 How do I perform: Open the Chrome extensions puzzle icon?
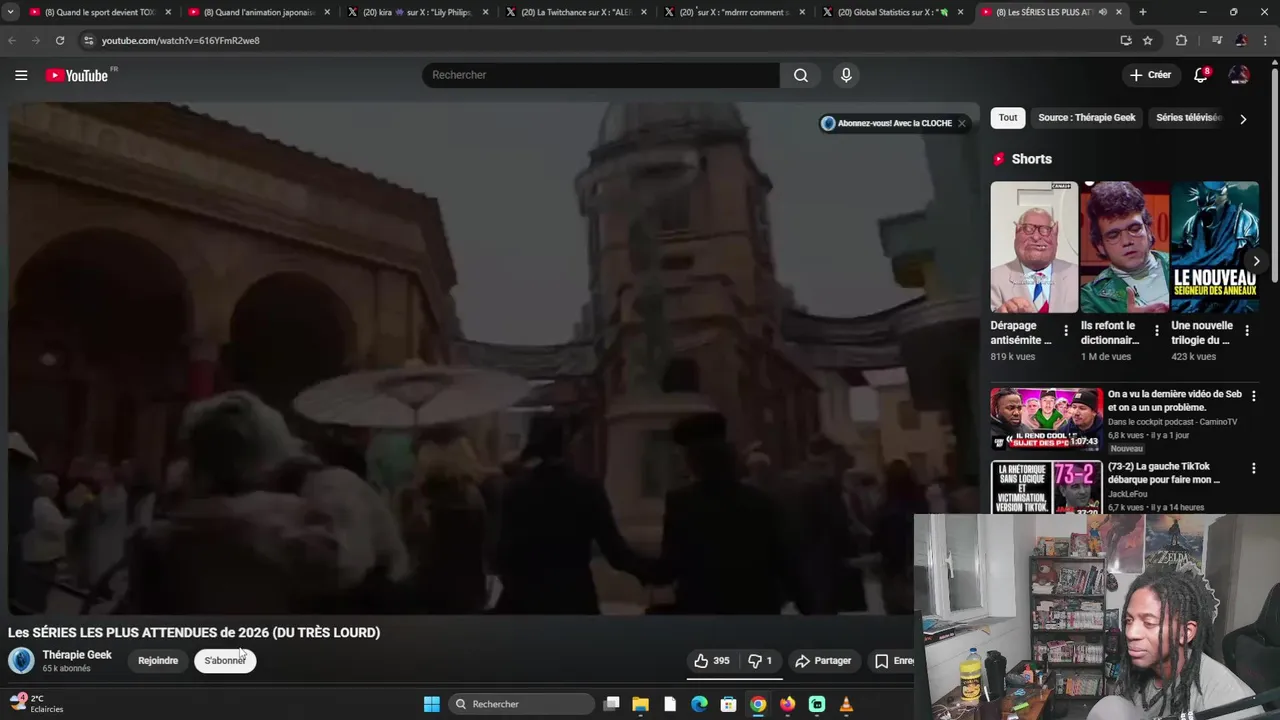tap(1181, 40)
